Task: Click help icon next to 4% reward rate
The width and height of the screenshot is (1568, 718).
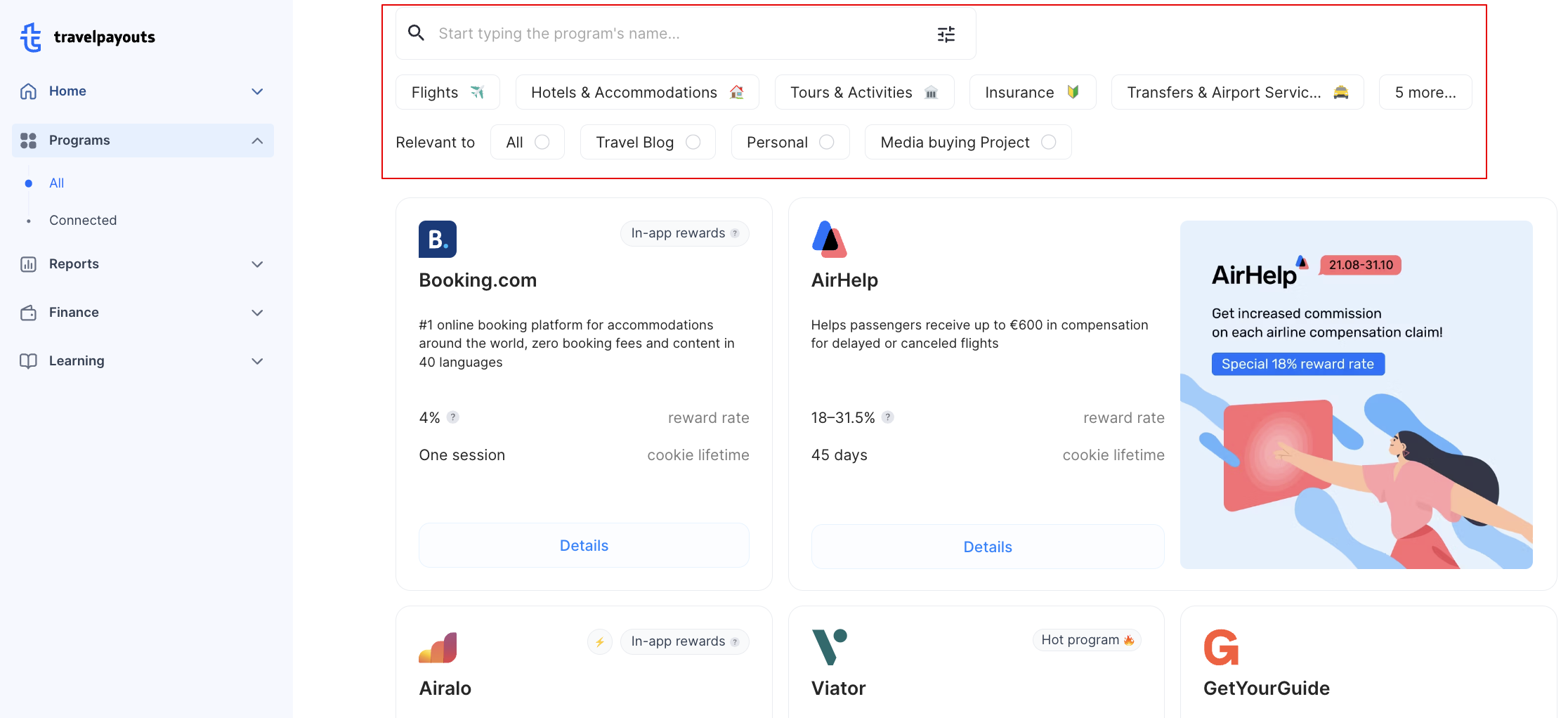Action: click(453, 417)
